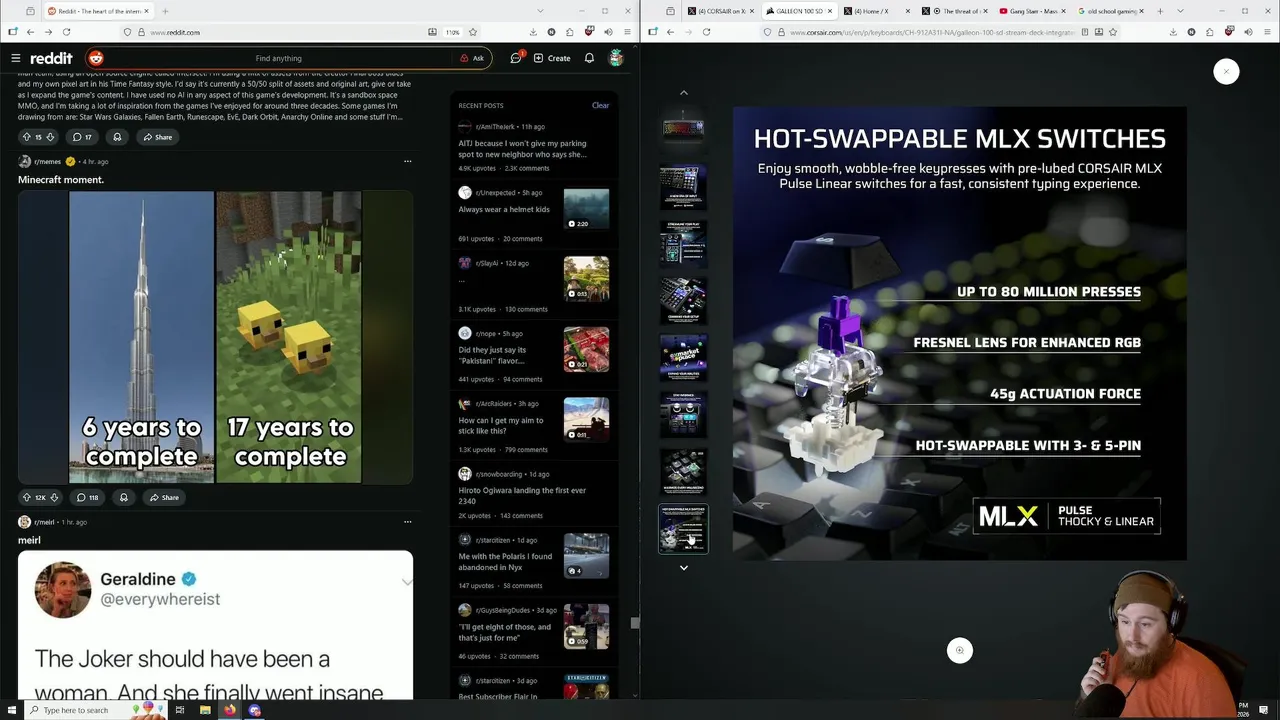This screenshot has height=720, width=1280.
Task: Open Reddit notifications bell
Action: [x=589, y=58]
